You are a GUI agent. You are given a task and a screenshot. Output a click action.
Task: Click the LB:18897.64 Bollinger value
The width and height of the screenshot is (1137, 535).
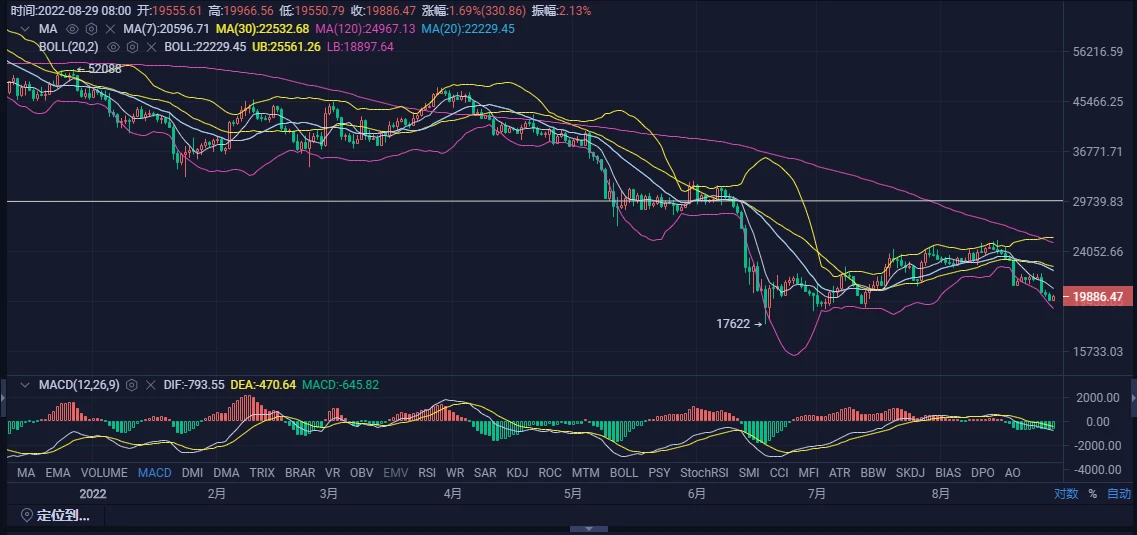pyautogui.click(x=360, y=46)
